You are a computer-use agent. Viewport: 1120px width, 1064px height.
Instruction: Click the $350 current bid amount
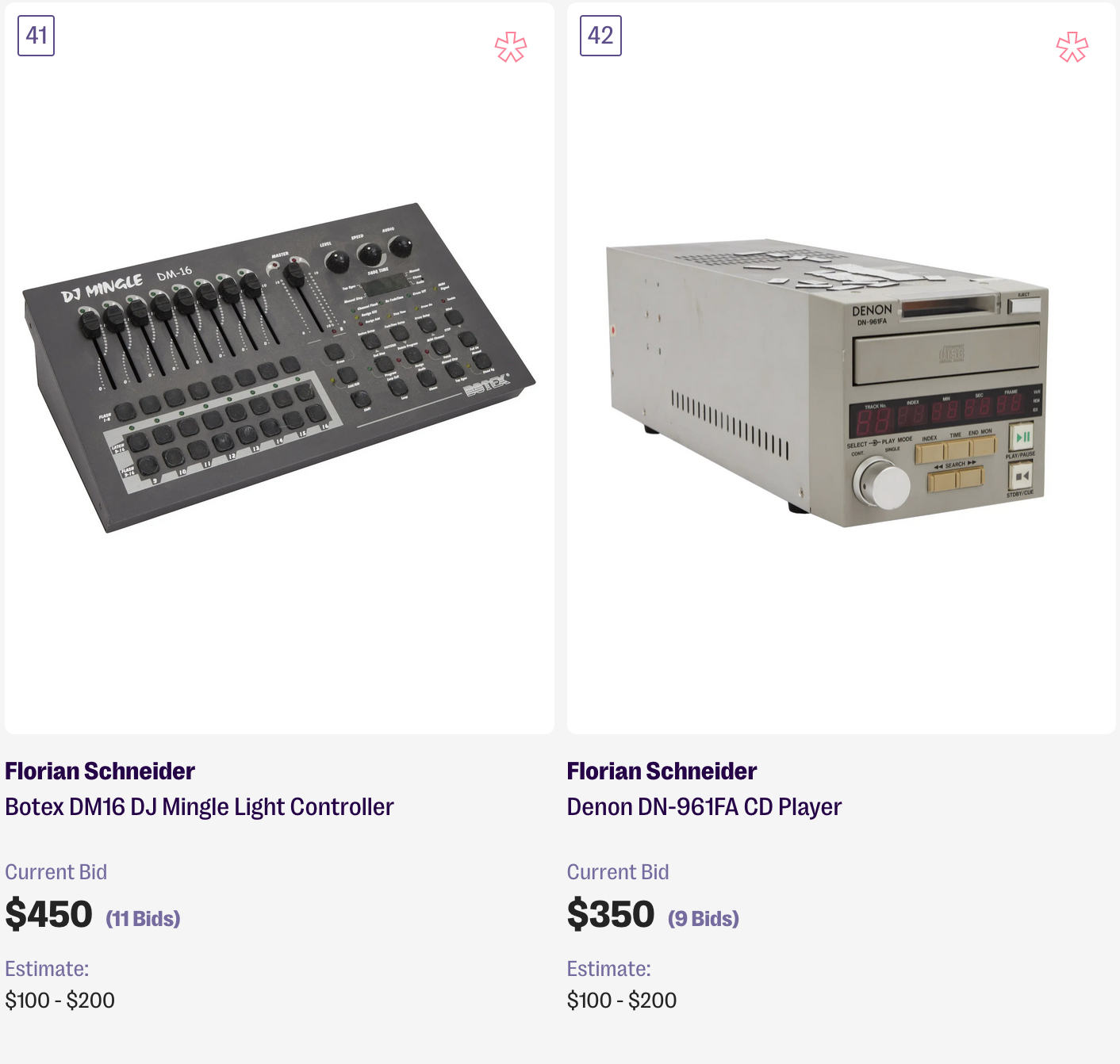point(611,914)
